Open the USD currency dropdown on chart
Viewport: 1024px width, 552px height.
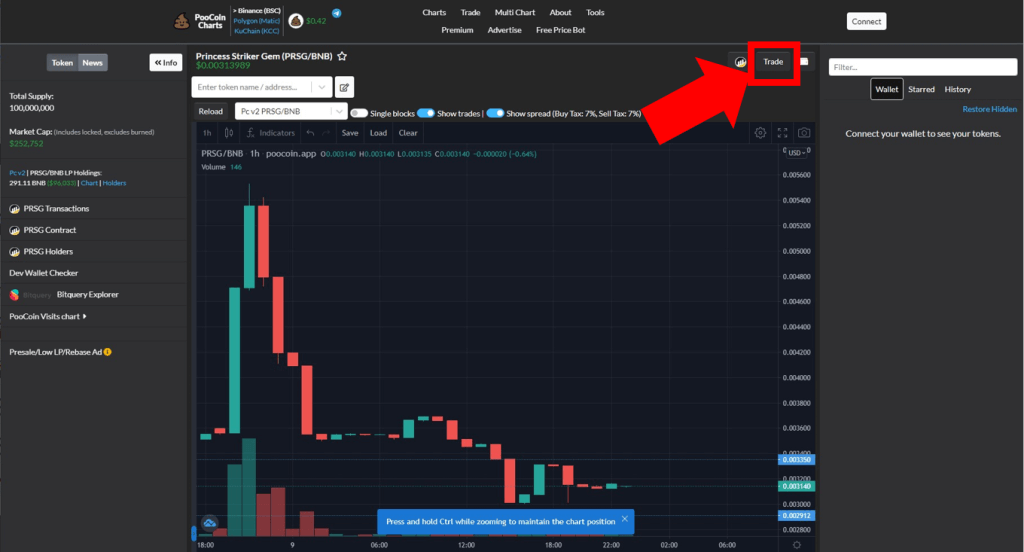coord(796,153)
